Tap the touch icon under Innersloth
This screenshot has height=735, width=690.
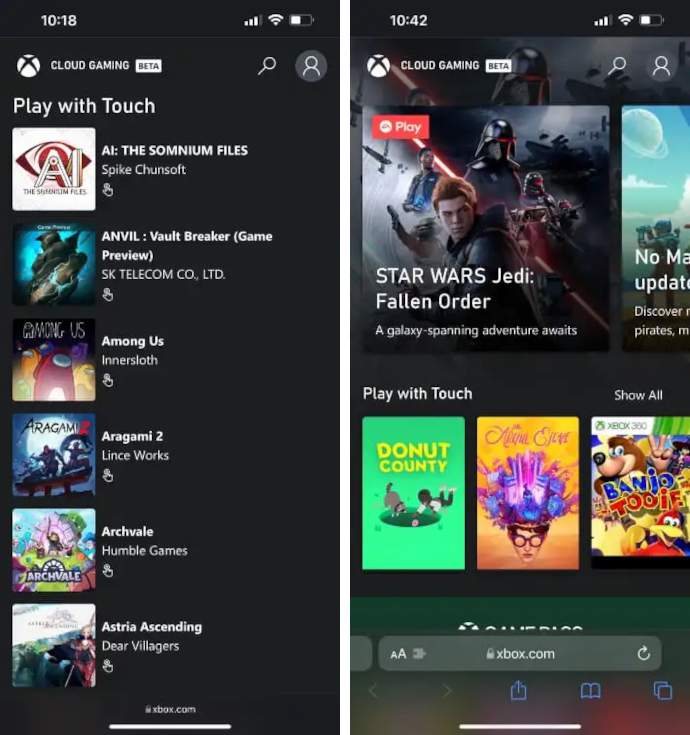coord(108,380)
